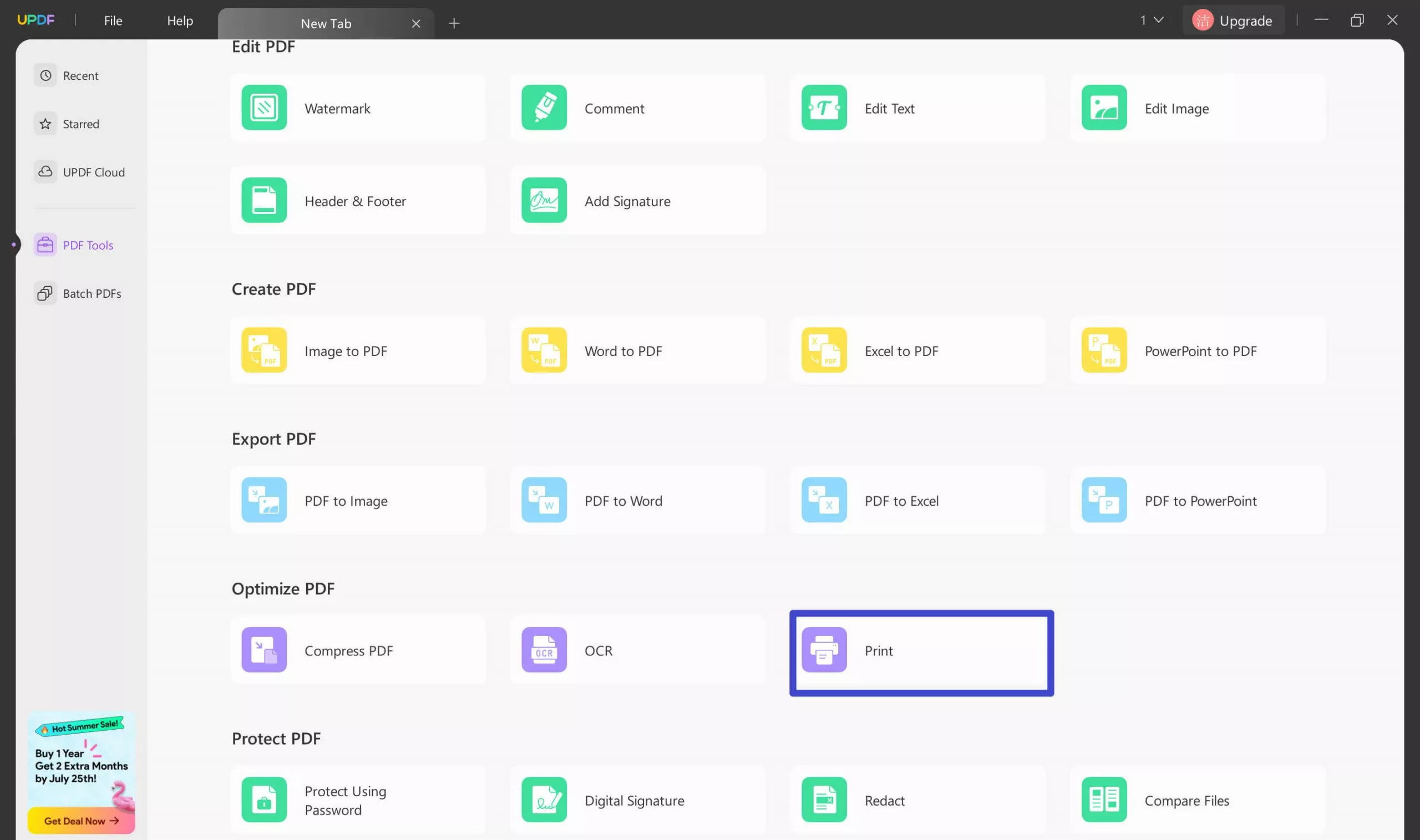This screenshot has height=840, width=1420.
Task: Click the PowerPoint to PDF label
Action: tap(1200, 350)
